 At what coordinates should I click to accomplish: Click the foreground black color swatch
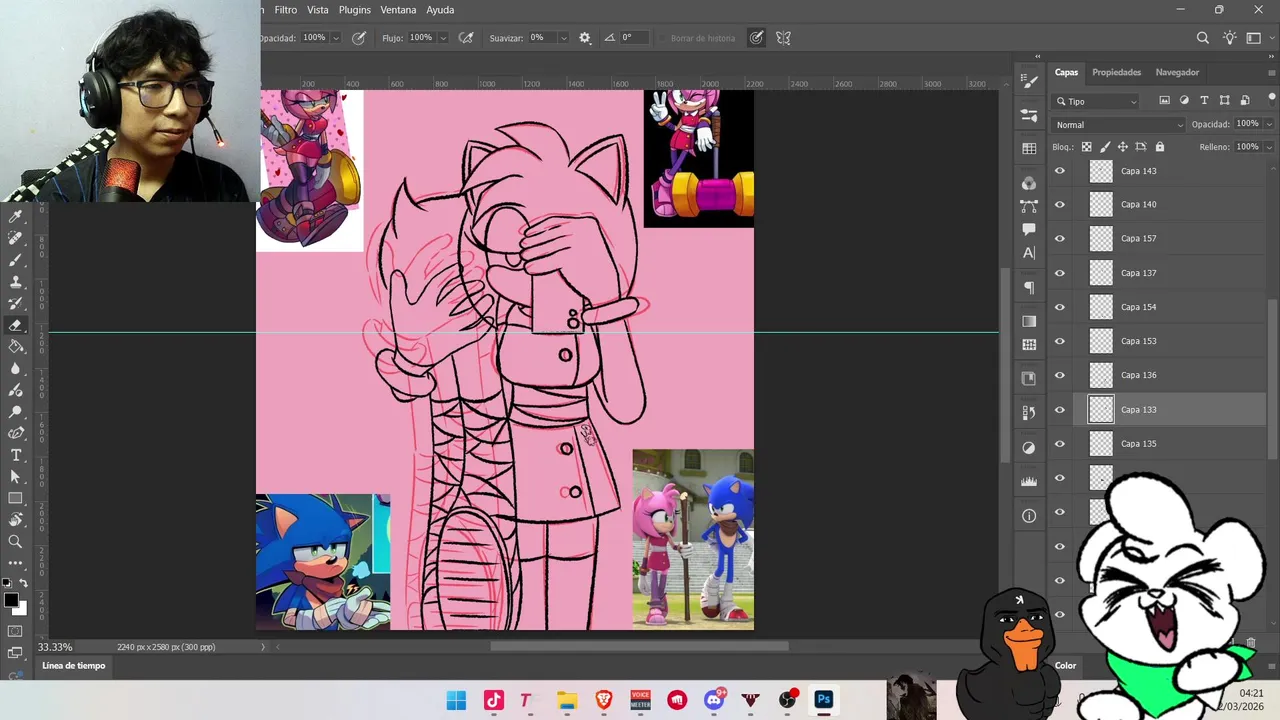tap(11, 600)
